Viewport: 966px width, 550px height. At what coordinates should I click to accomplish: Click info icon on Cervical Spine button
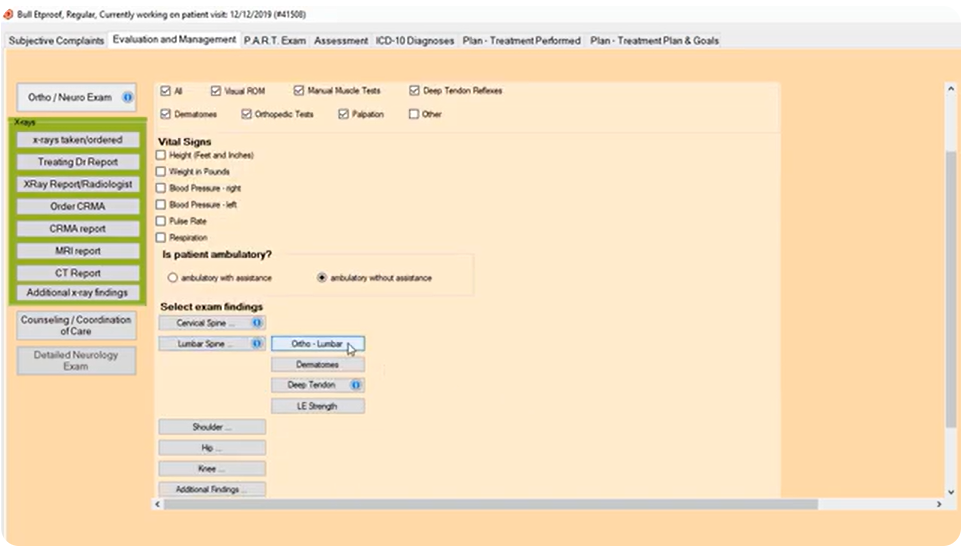point(257,323)
